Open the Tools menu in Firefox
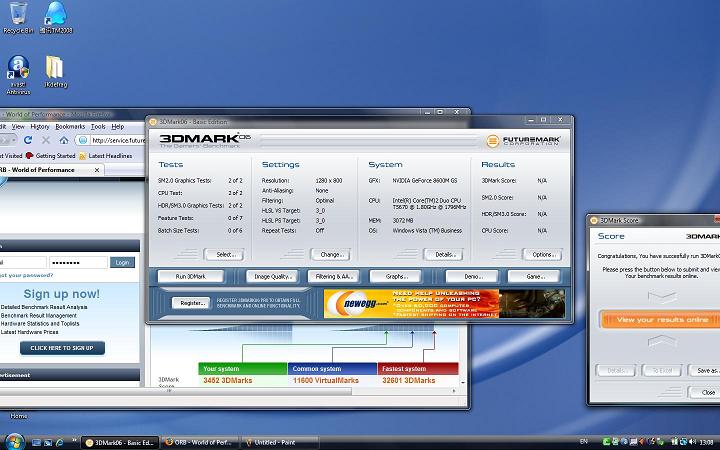The width and height of the screenshot is (720, 450). pyautogui.click(x=98, y=127)
